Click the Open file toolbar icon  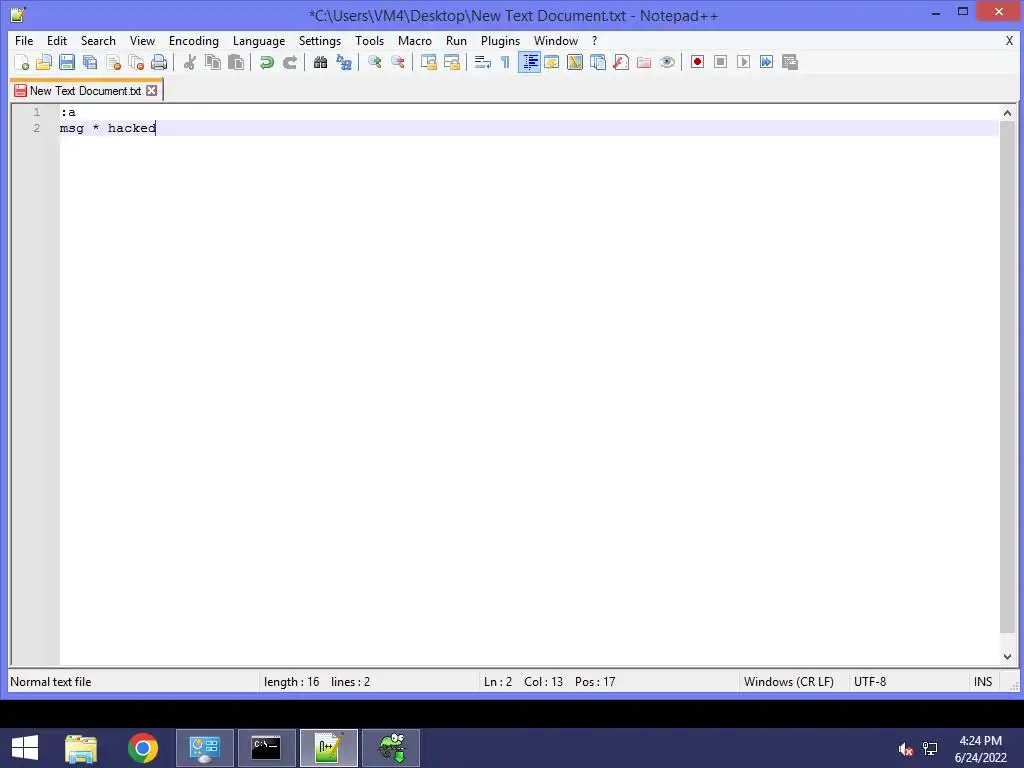point(44,62)
